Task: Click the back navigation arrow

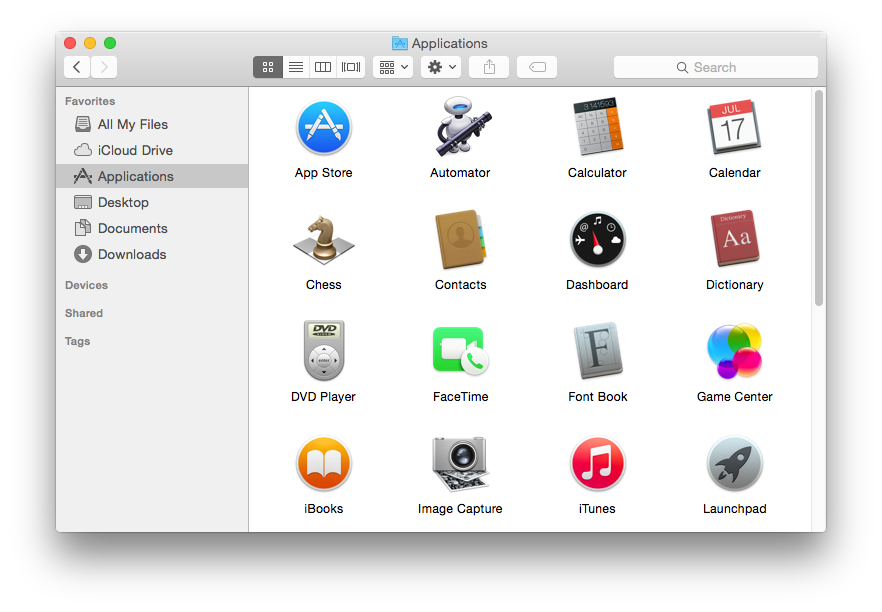Action: click(76, 67)
